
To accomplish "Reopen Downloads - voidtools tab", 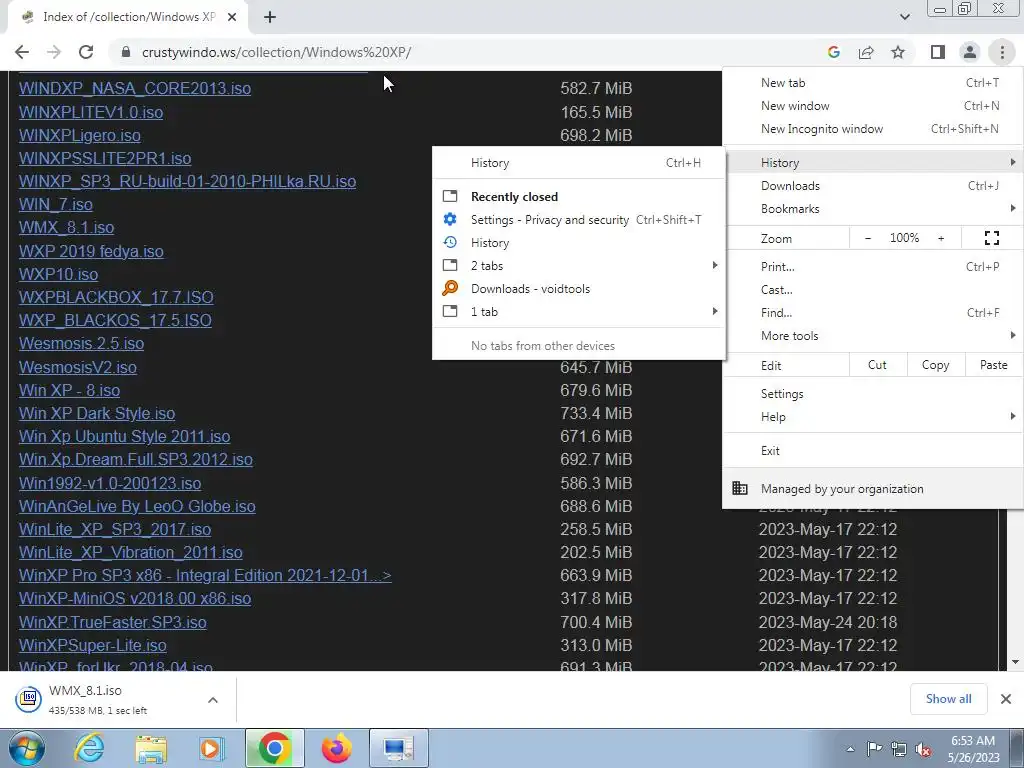I will coord(579,288).
